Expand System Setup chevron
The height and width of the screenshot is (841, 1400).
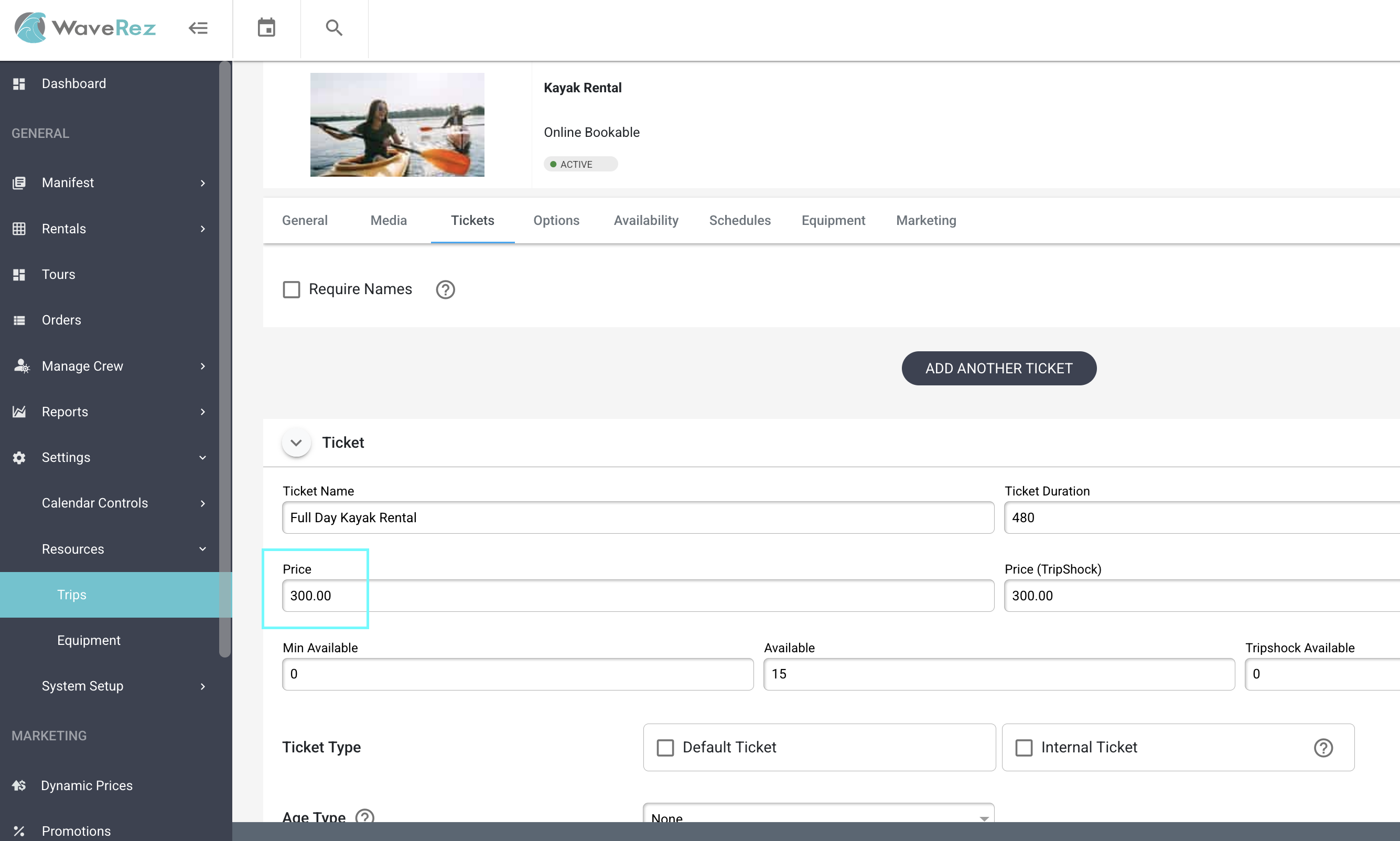pos(203,686)
